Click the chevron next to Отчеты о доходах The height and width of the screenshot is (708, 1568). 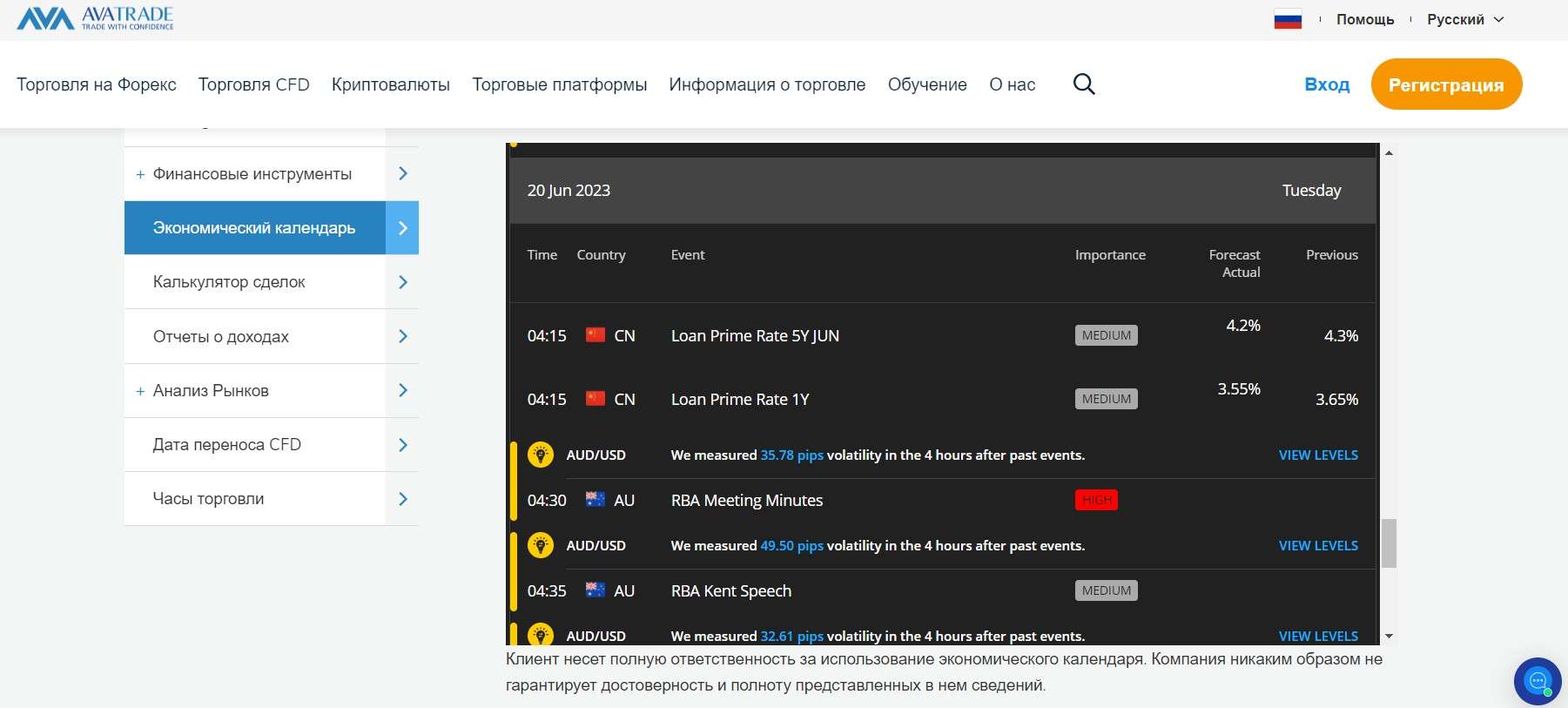[x=402, y=336]
